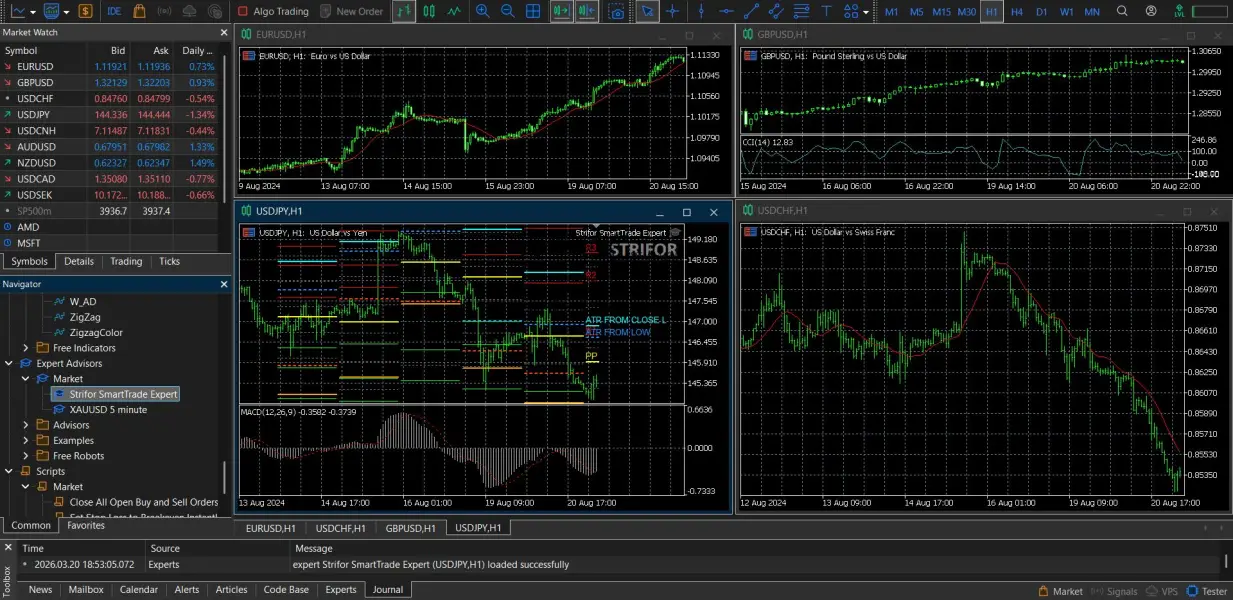Toggle Algo Trading on

pyautogui.click(x=273, y=12)
